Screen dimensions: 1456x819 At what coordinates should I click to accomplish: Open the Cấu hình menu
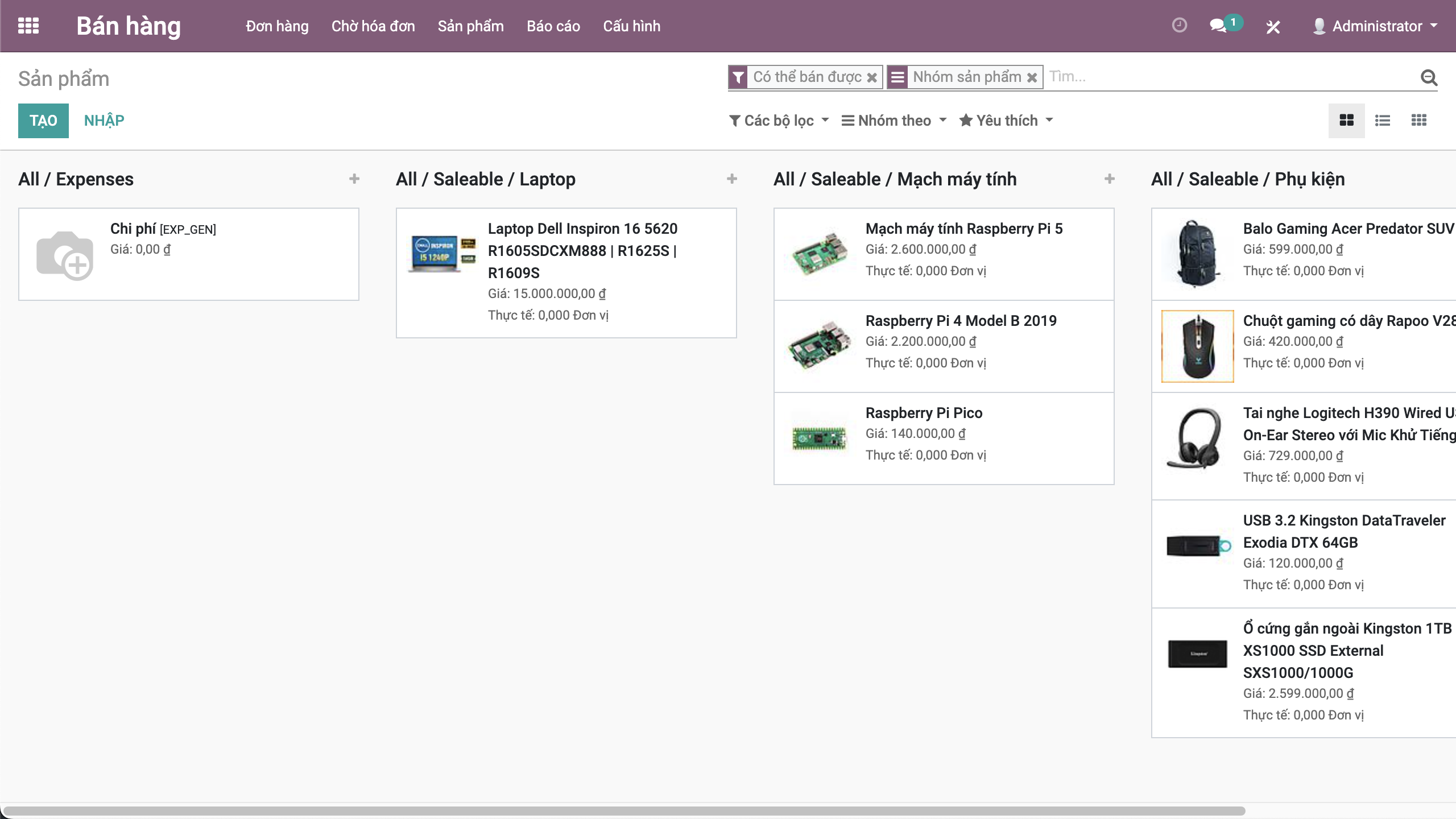point(631,26)
